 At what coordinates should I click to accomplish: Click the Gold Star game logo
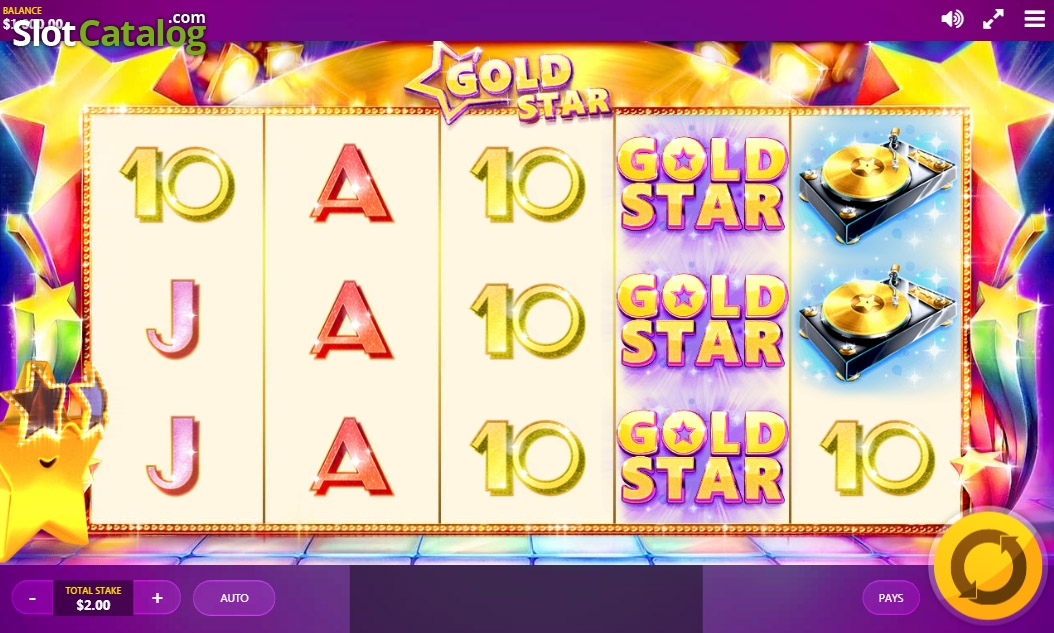click(509, 84)
